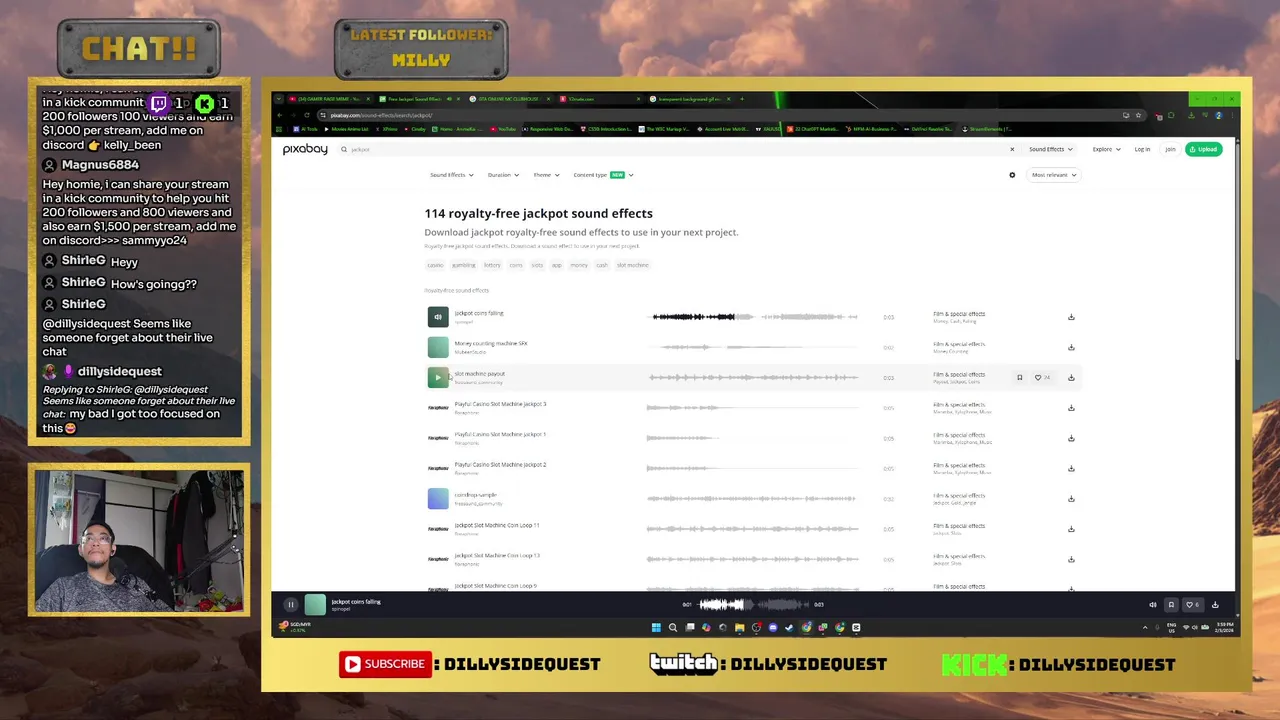Open the Theme filter dropdown
The image size is (1280, 720).
click(546, 175)
